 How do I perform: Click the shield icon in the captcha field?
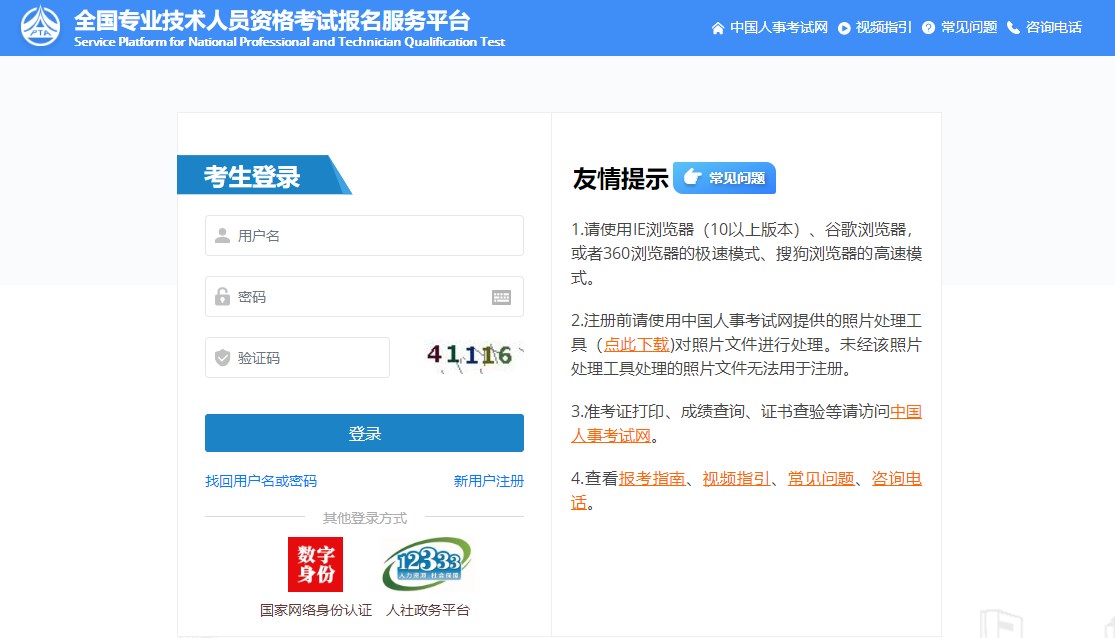coord(221,357)
